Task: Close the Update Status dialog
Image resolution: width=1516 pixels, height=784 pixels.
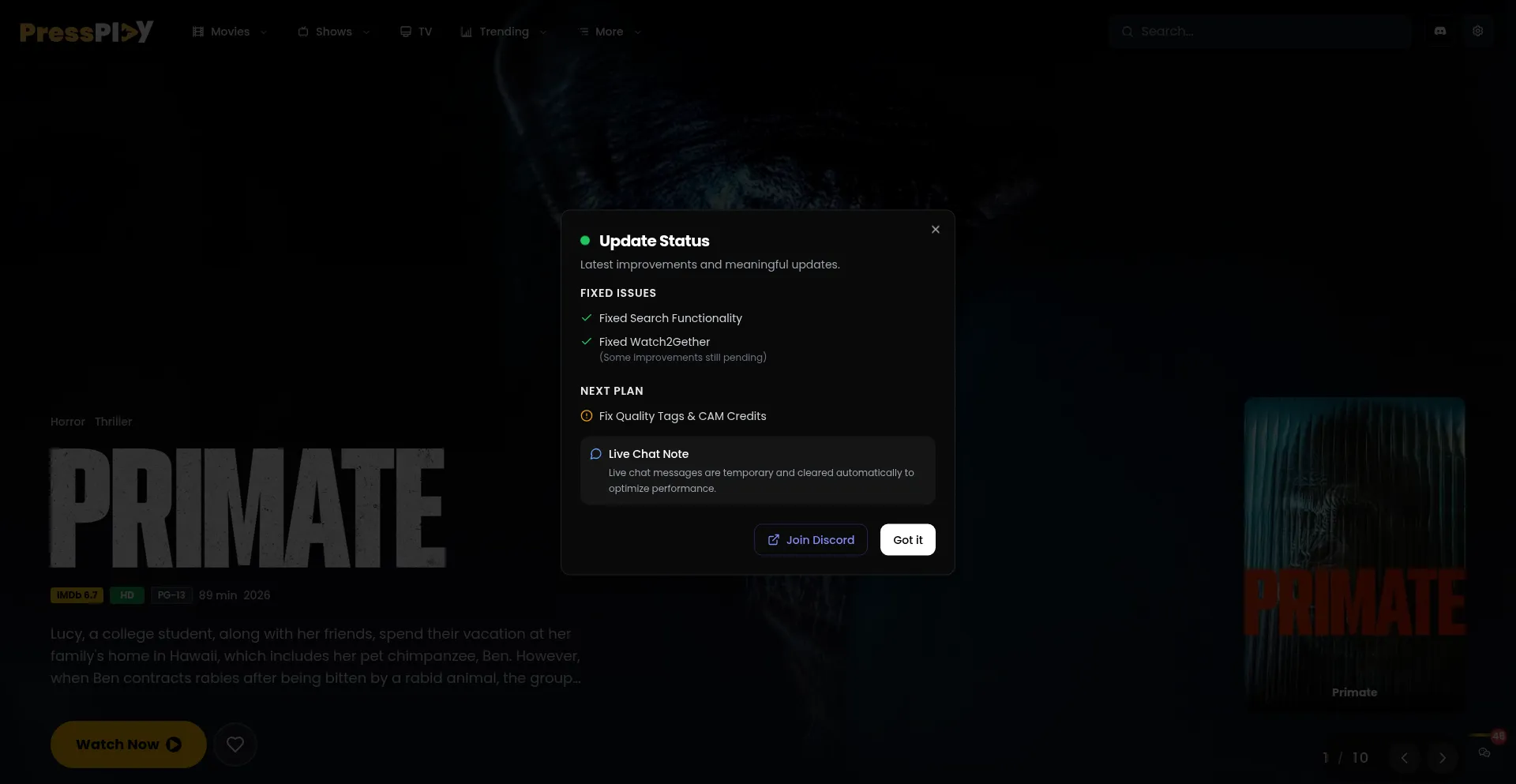Action: click(x=936, y=230)
